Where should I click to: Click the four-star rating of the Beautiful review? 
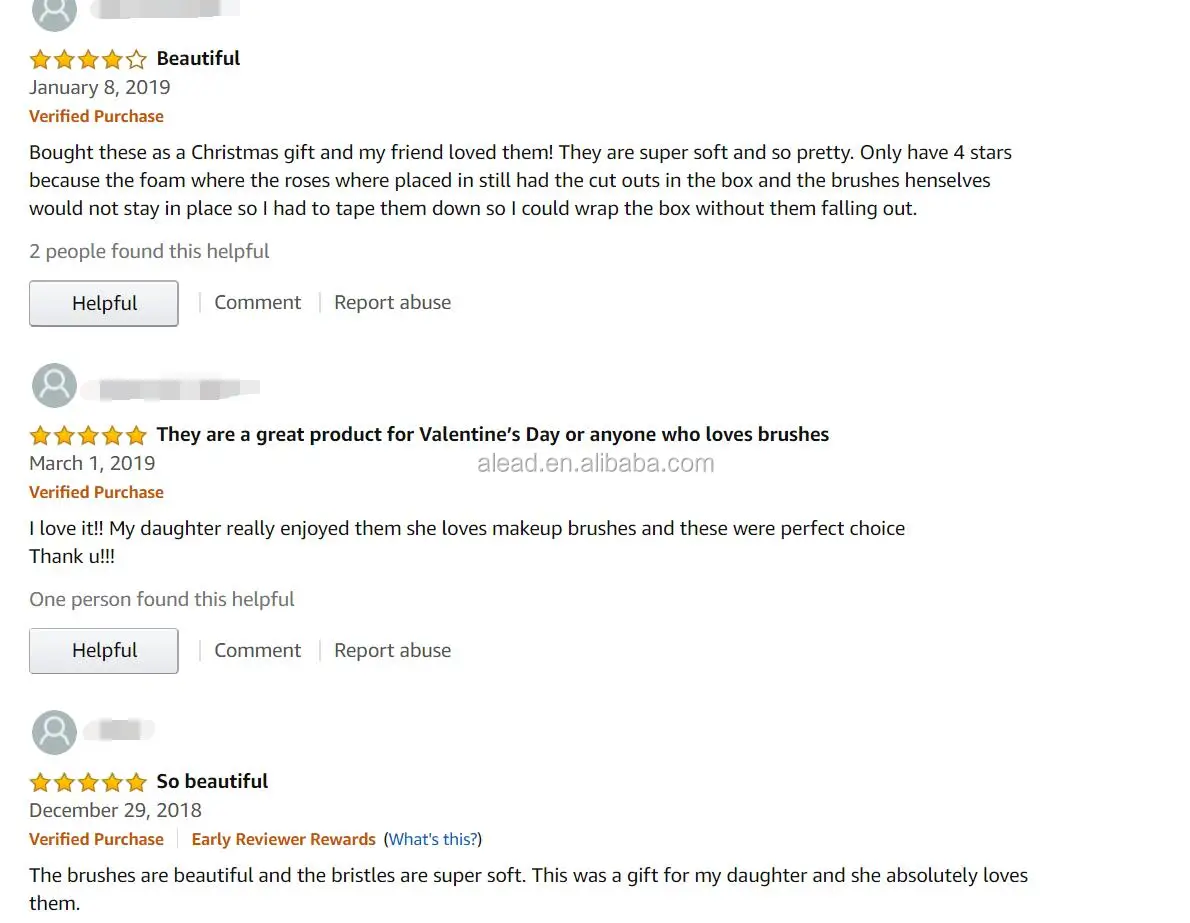(x=88, y=59)
